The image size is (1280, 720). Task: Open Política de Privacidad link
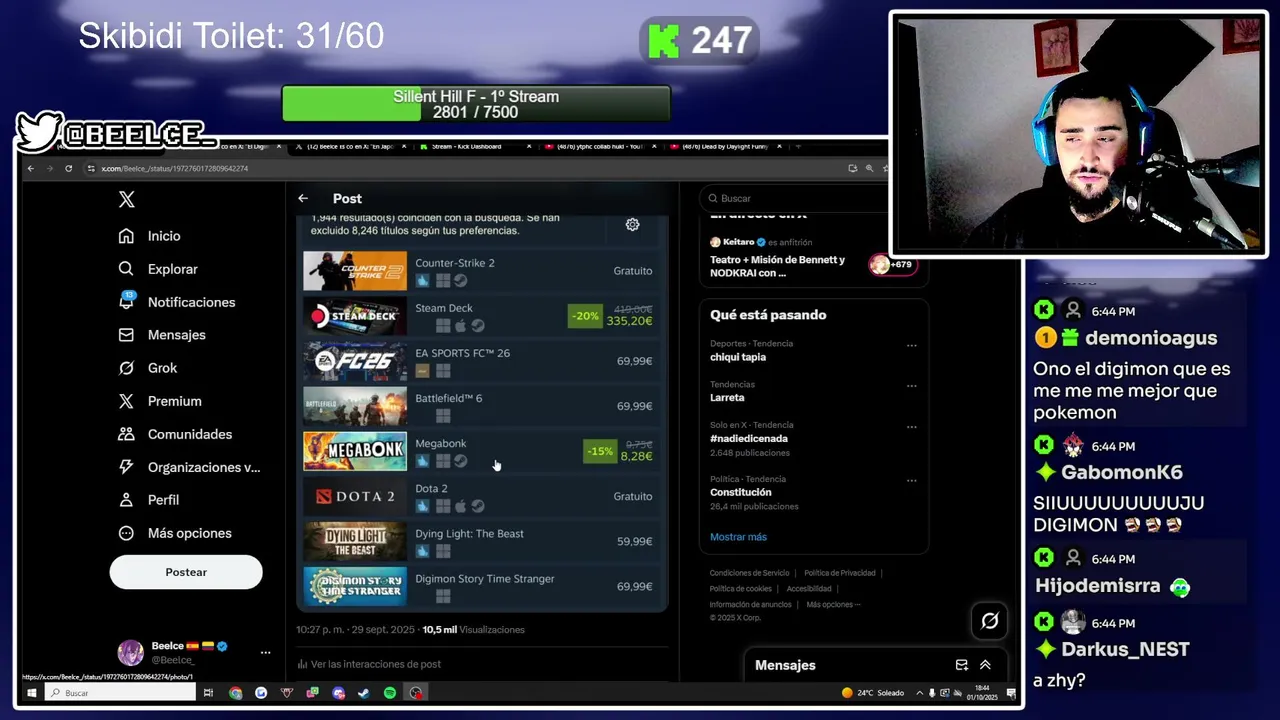click(840, 573)
